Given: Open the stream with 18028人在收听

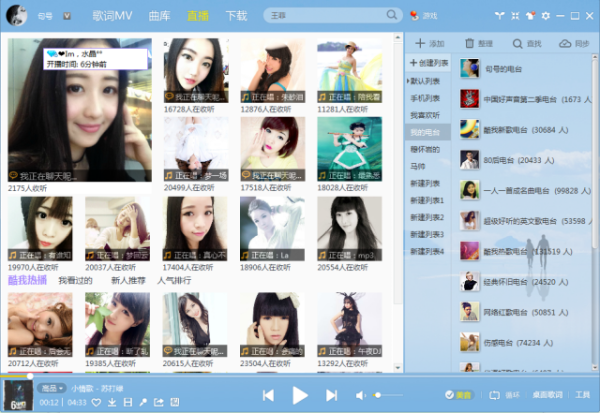Looking at the screenshot, I should (x=349, y=149).
